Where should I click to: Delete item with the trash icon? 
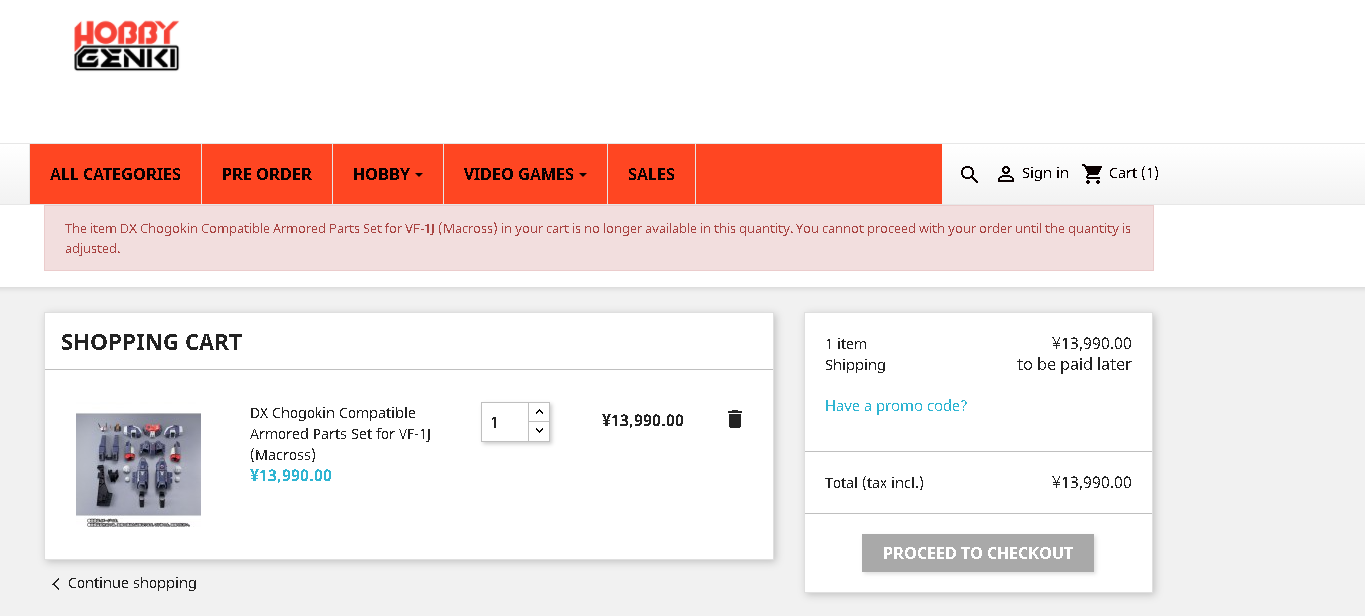735,419
